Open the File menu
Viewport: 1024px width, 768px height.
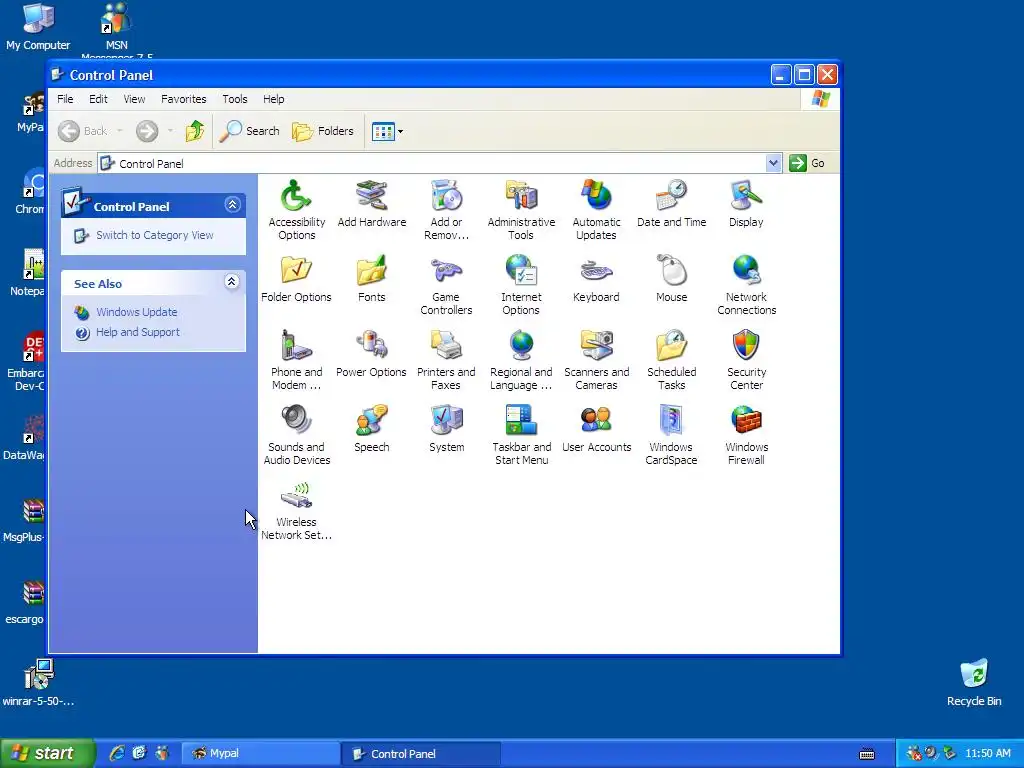point(65,99)
